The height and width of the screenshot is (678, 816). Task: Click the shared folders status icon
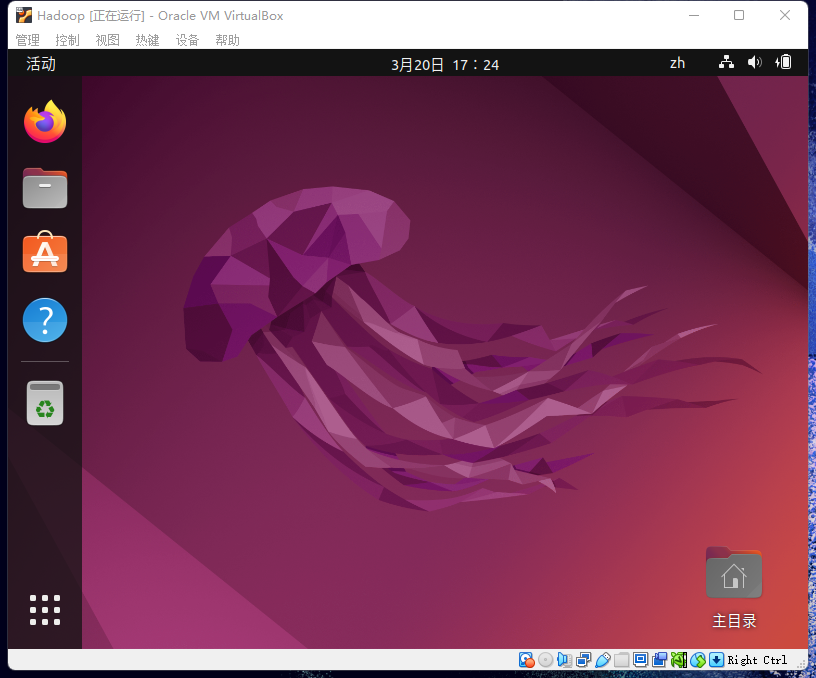click(621, 660)
